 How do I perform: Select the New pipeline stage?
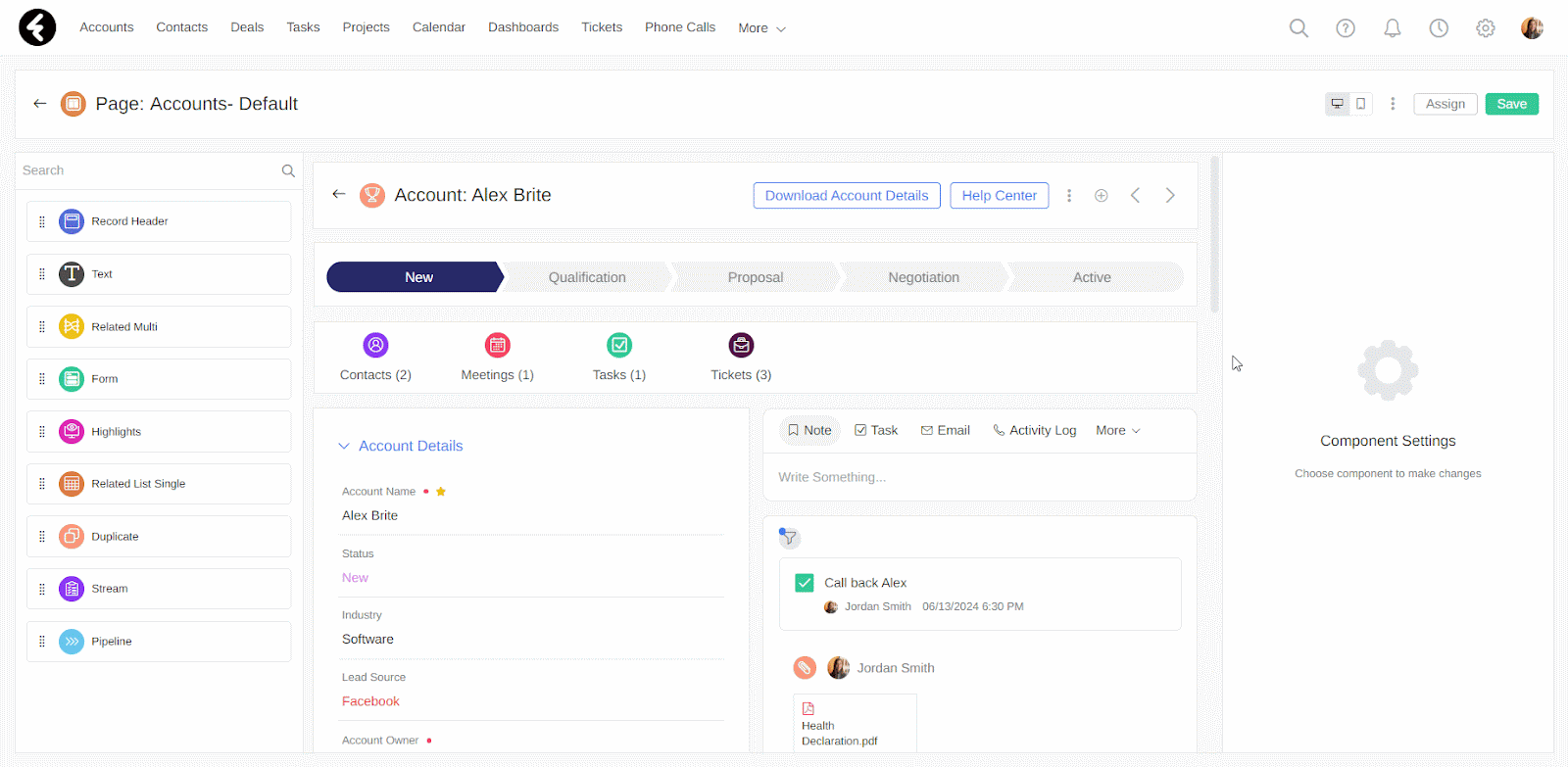pos(416,277)
